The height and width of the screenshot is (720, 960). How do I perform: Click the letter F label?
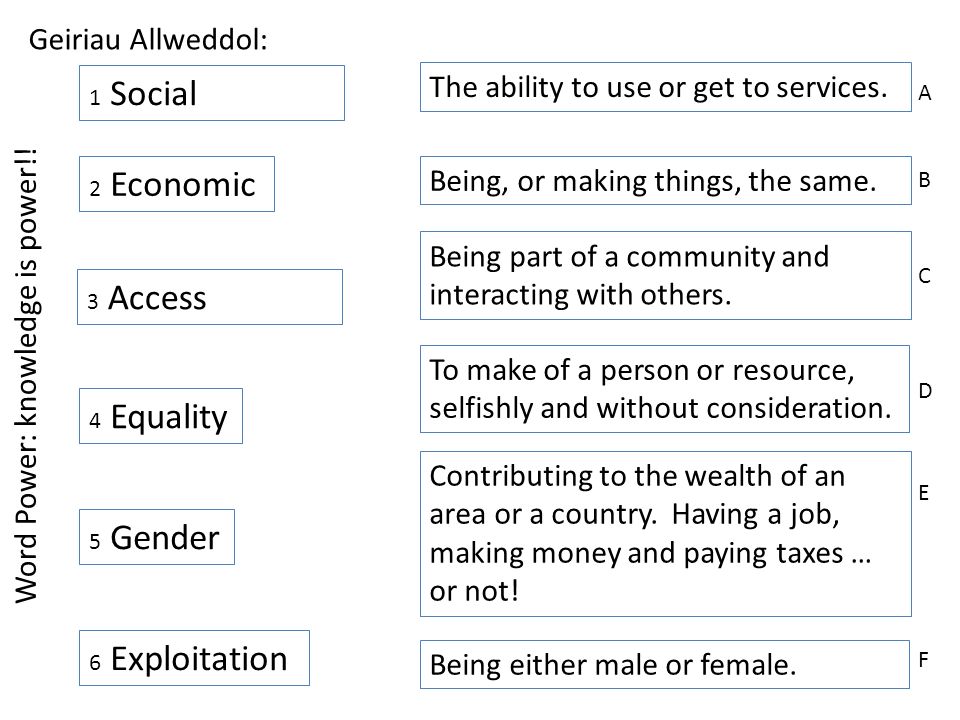(924, 659)
